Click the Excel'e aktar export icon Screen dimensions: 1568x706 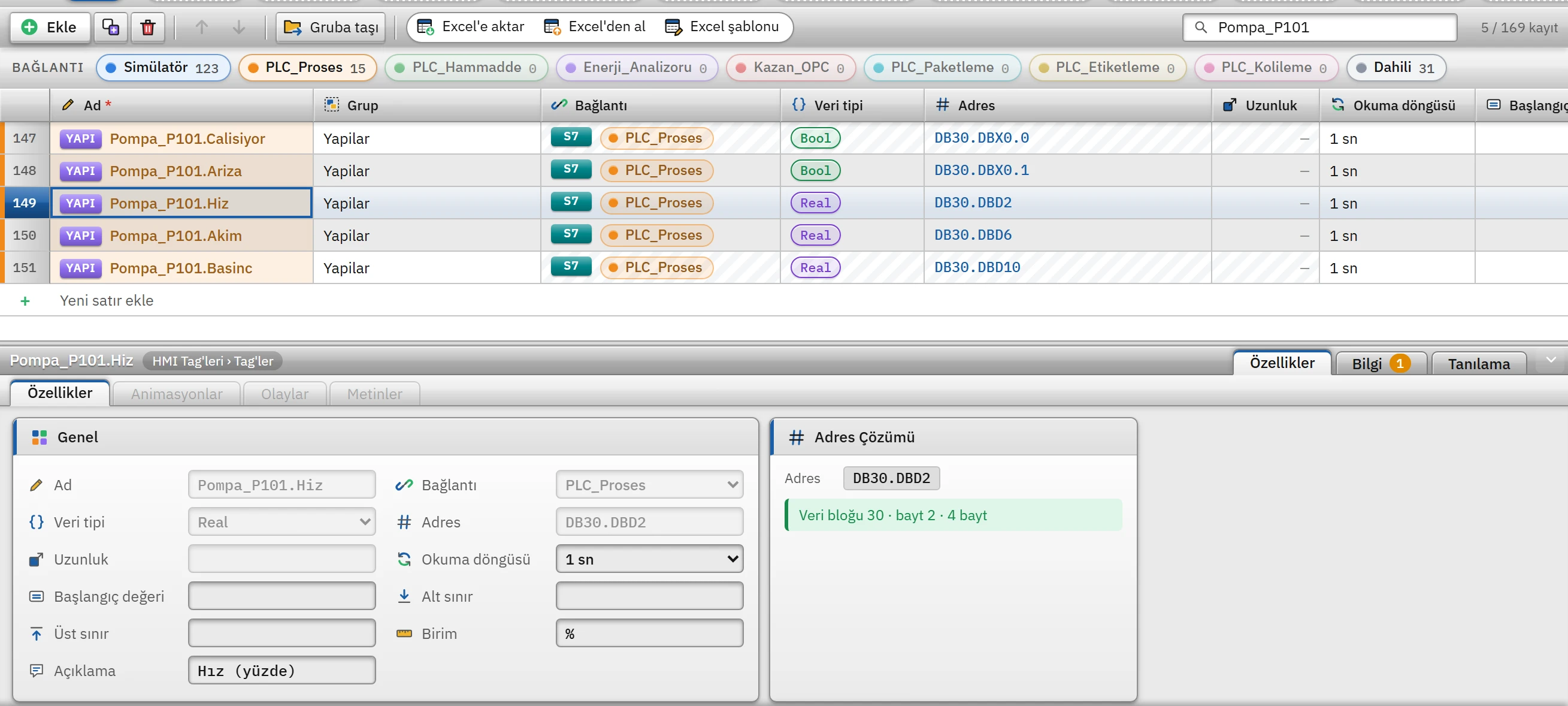425,27
